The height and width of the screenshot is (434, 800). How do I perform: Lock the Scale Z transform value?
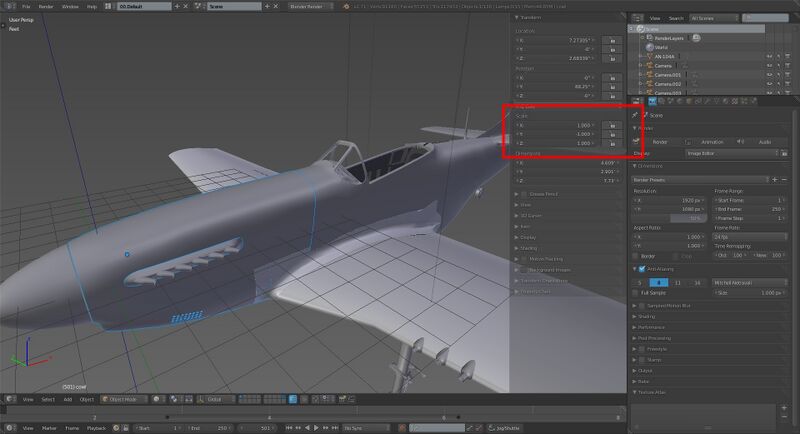(x=612, y=143)
